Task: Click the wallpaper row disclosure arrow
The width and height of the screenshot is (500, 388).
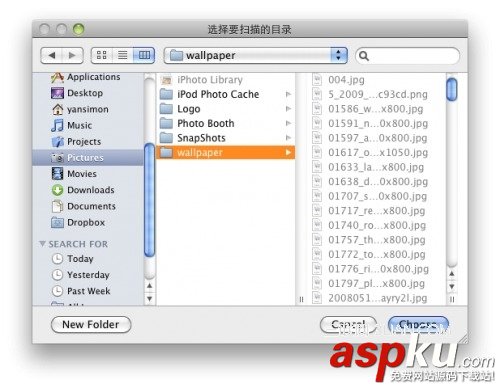Action: 288,153
